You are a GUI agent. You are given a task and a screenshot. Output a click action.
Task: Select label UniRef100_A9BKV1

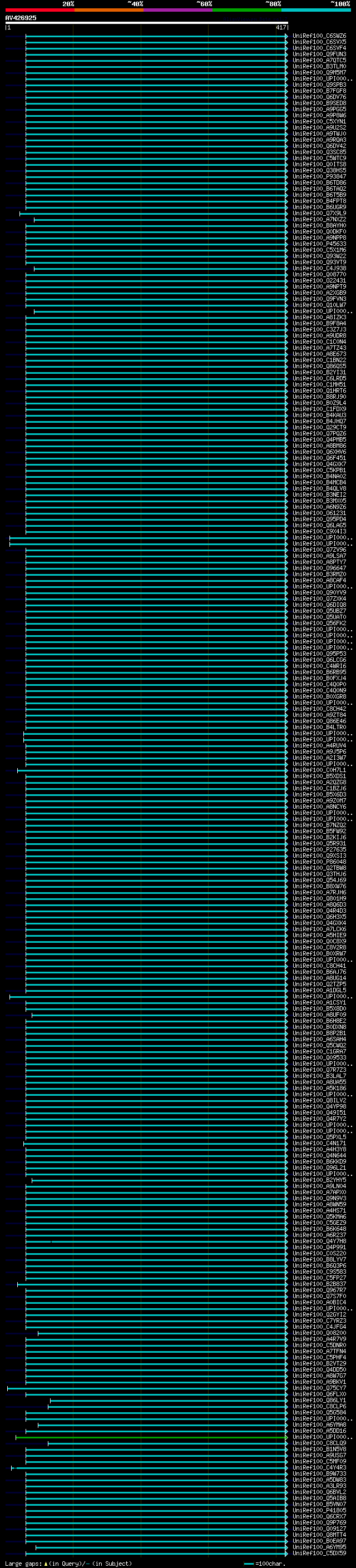coord(319,1382)
